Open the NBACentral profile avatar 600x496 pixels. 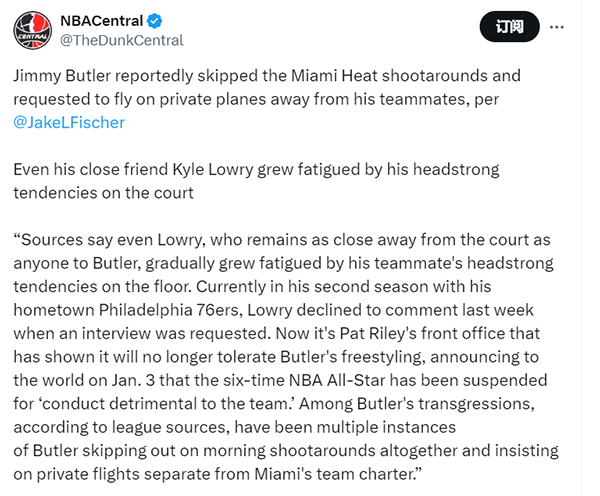tap(33, 30)
